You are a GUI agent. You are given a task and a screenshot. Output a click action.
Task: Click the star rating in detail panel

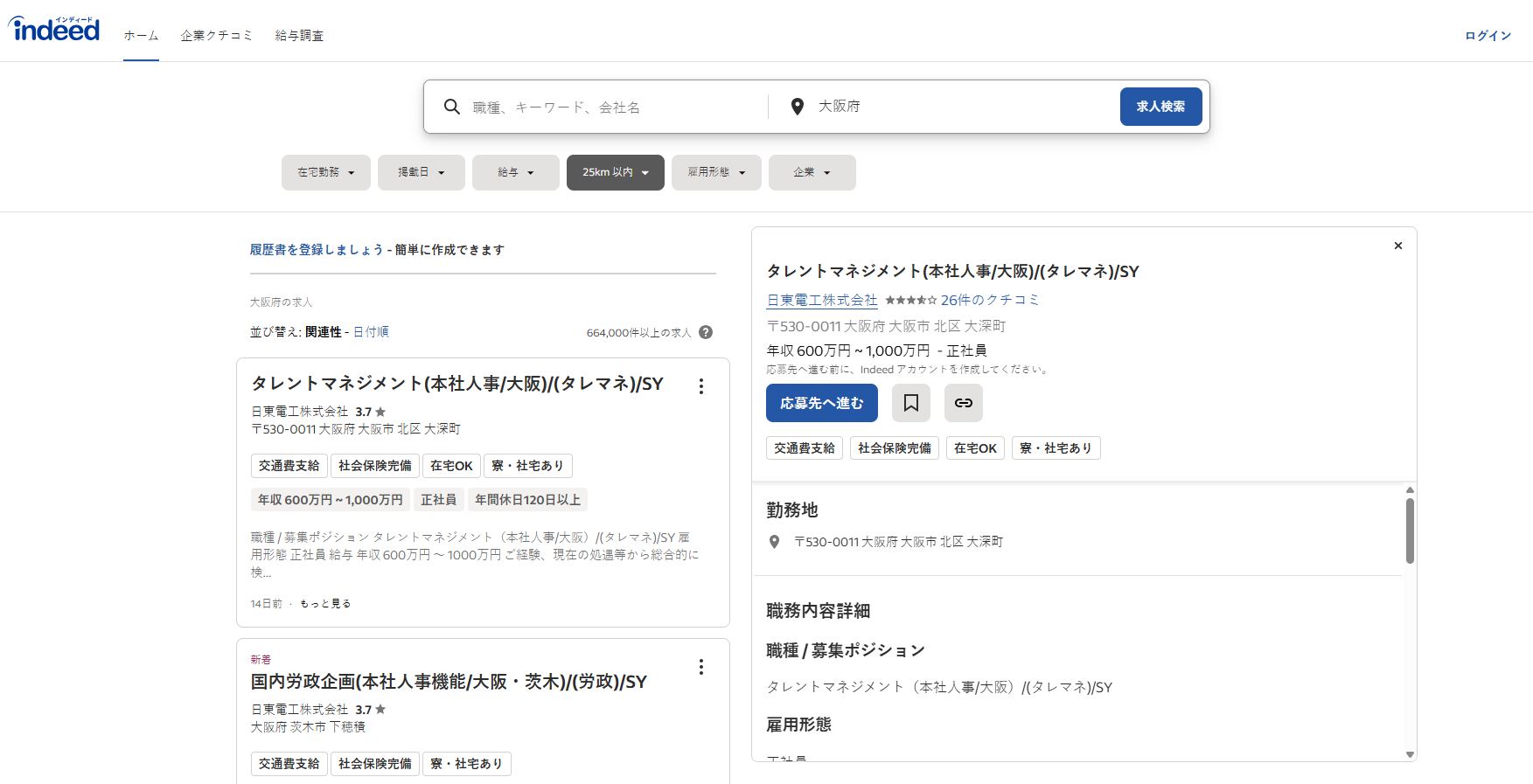click(910, 300)
